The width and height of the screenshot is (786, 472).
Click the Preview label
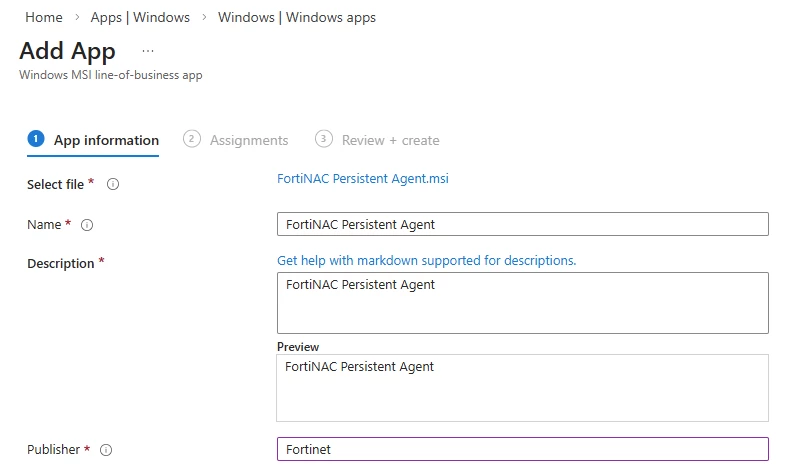tap(298, 347)
